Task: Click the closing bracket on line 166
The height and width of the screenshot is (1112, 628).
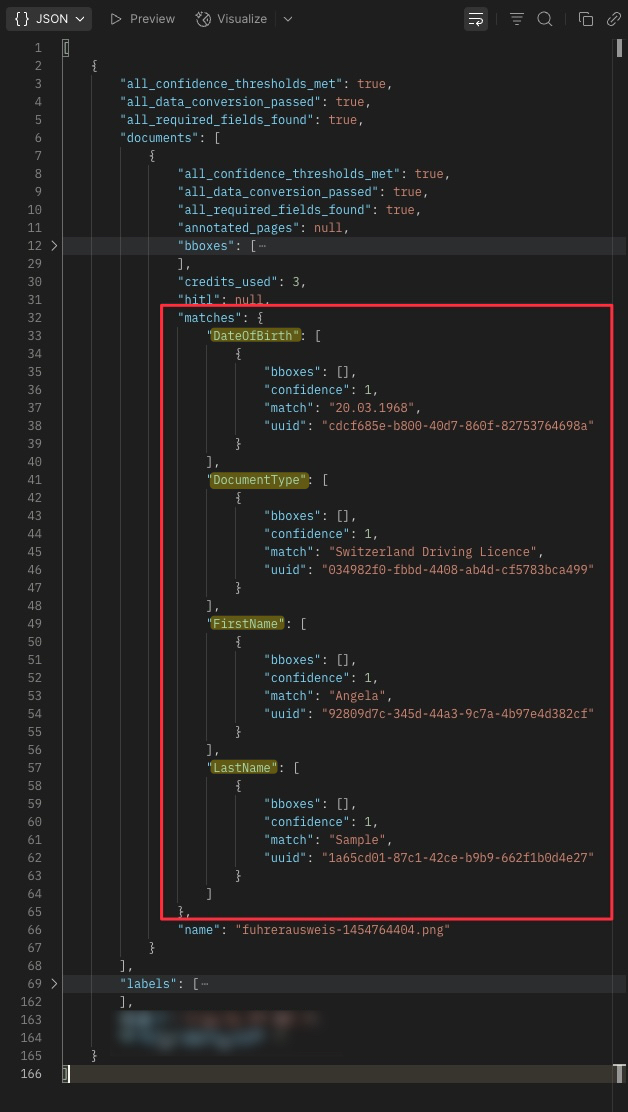Action: coord(66,1074)
